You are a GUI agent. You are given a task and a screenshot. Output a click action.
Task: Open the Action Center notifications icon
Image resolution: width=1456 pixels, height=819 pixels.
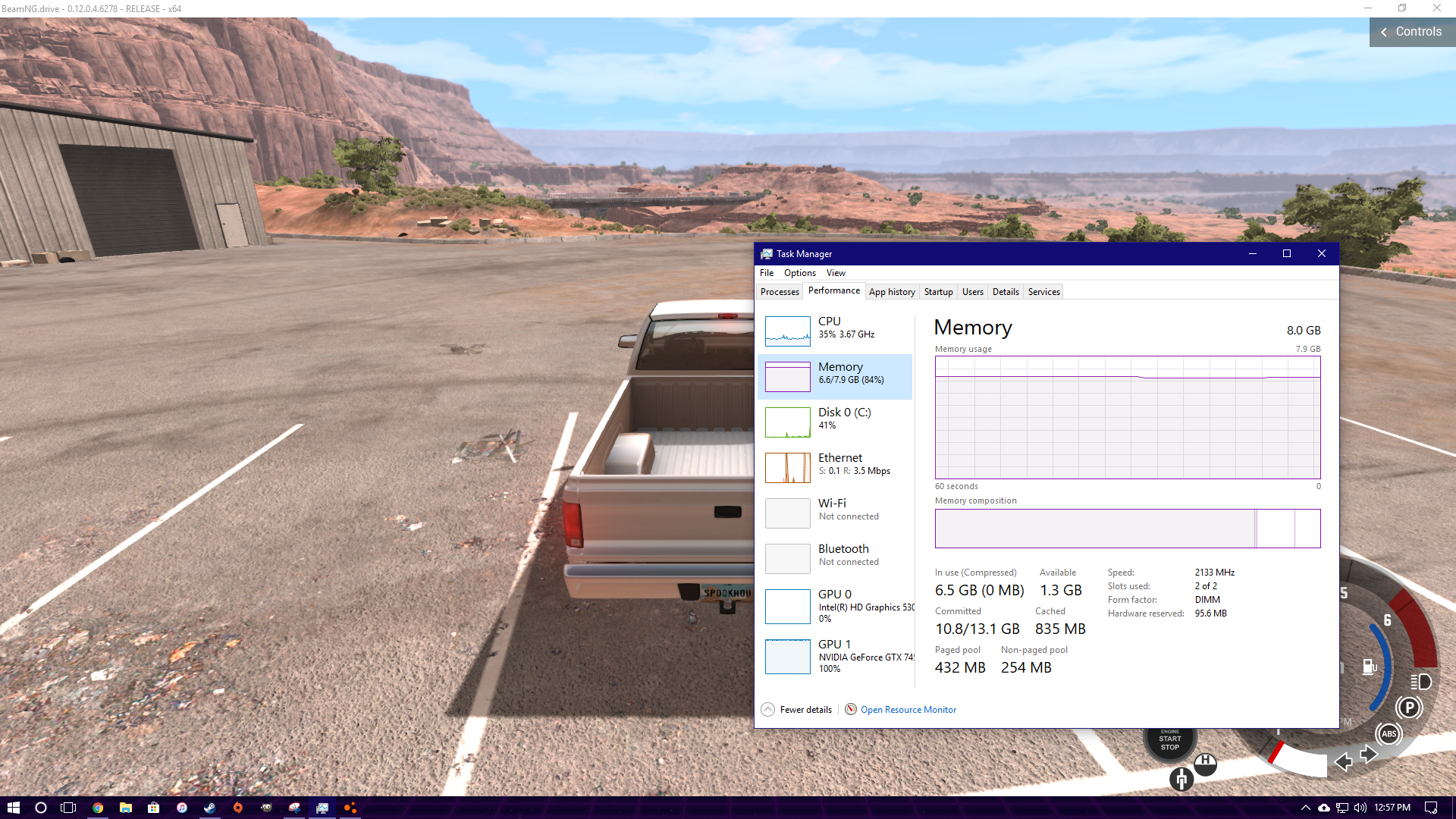(1431, 808)
